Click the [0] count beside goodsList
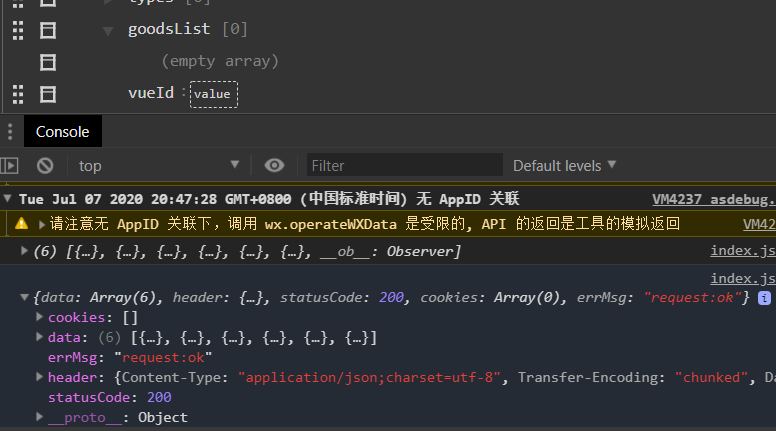 click(235, 29)
